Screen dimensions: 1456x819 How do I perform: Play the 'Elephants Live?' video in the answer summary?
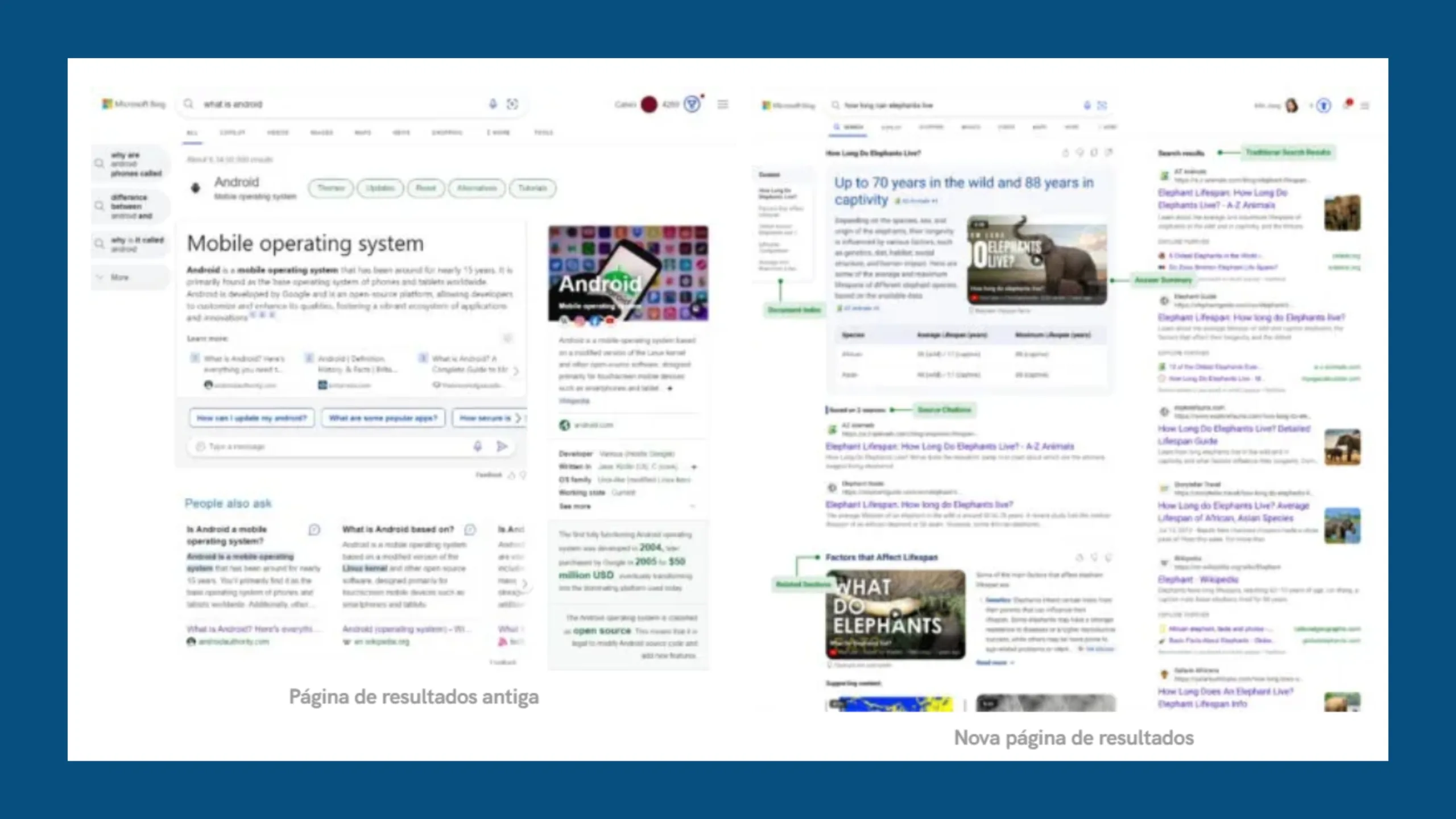coord(1037,260)
